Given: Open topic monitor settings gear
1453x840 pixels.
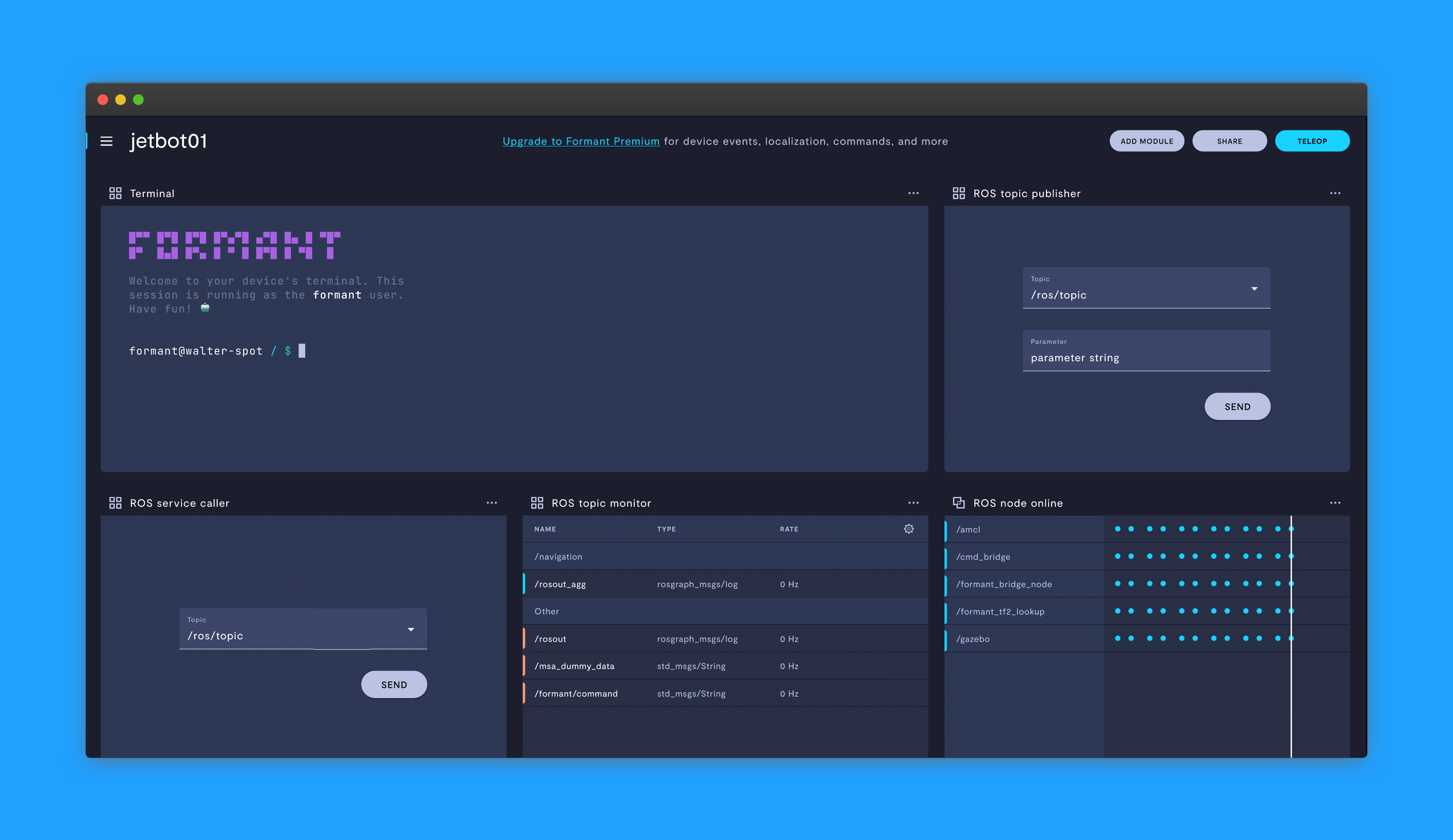Looking at the screenshot, I should [x=909, y=529].
